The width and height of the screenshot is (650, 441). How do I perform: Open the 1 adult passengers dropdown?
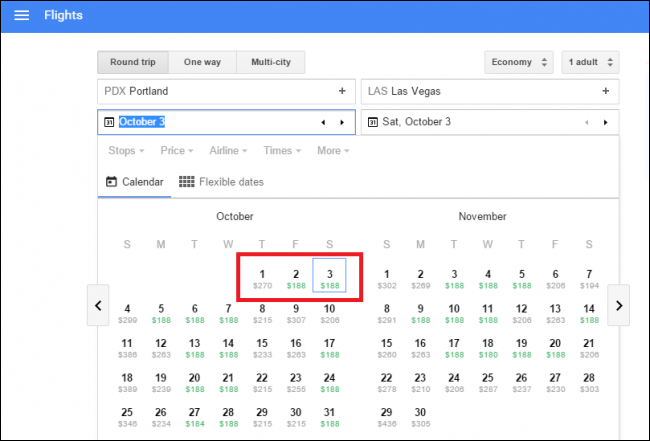[x=590, y=62]
